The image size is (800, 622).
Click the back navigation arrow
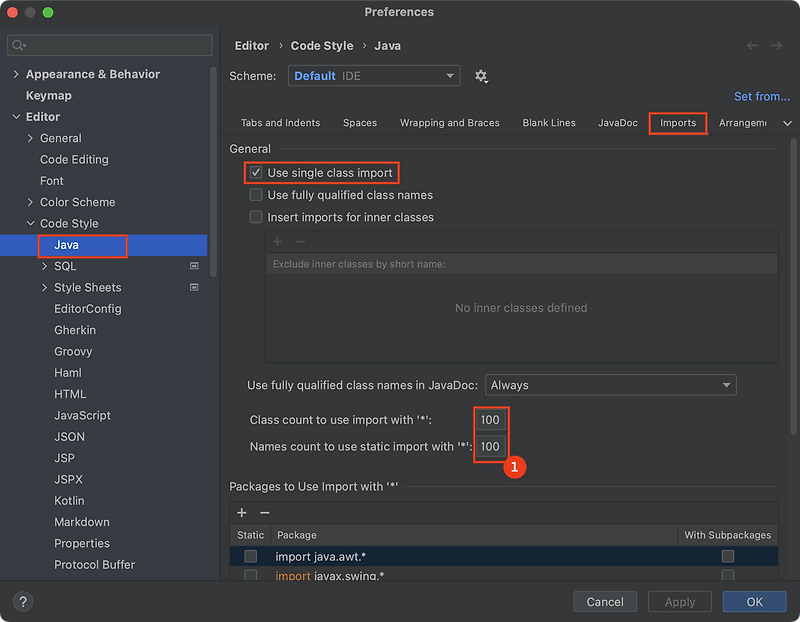[752, 45]
